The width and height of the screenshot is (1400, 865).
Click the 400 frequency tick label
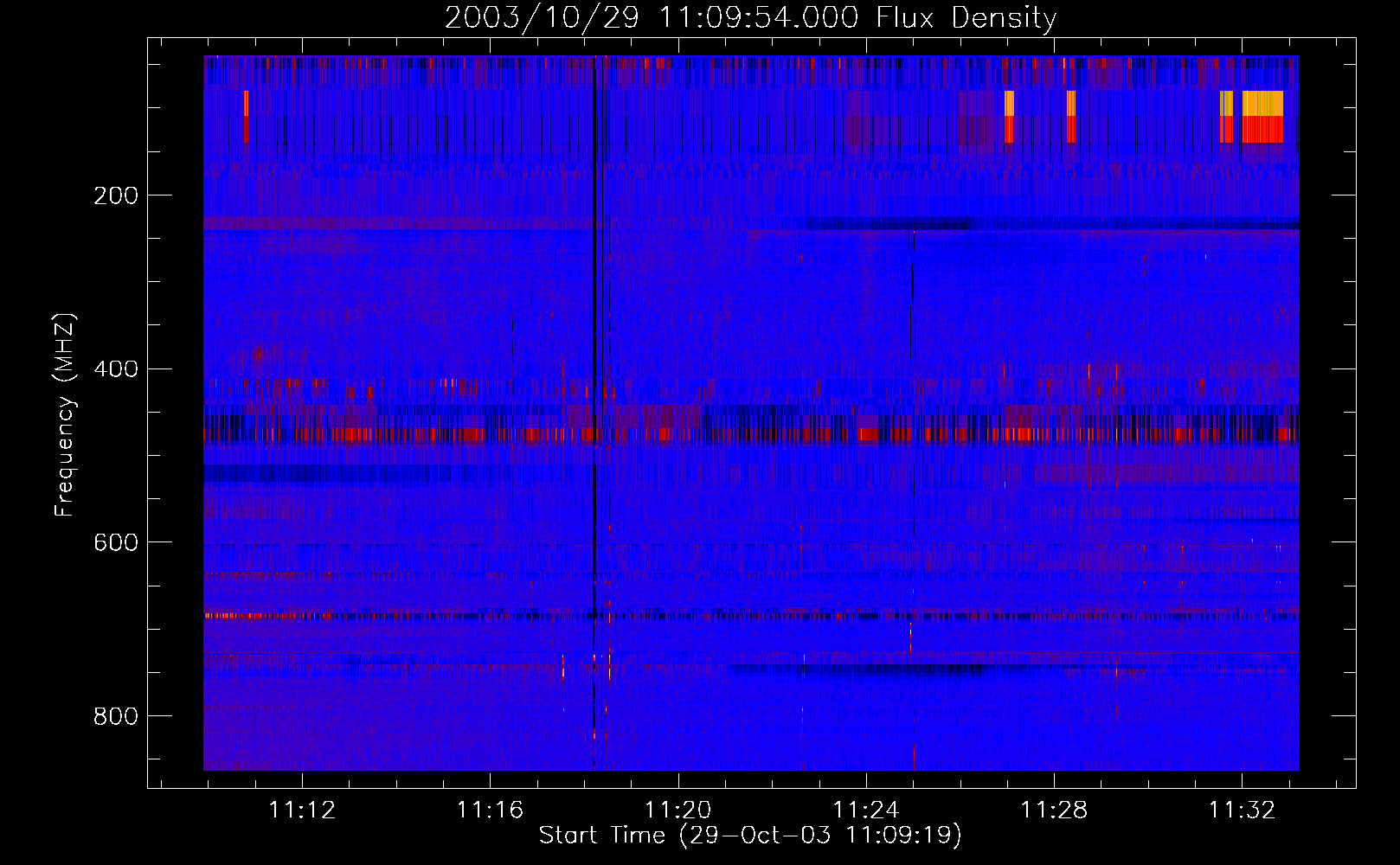coord(116,369)
